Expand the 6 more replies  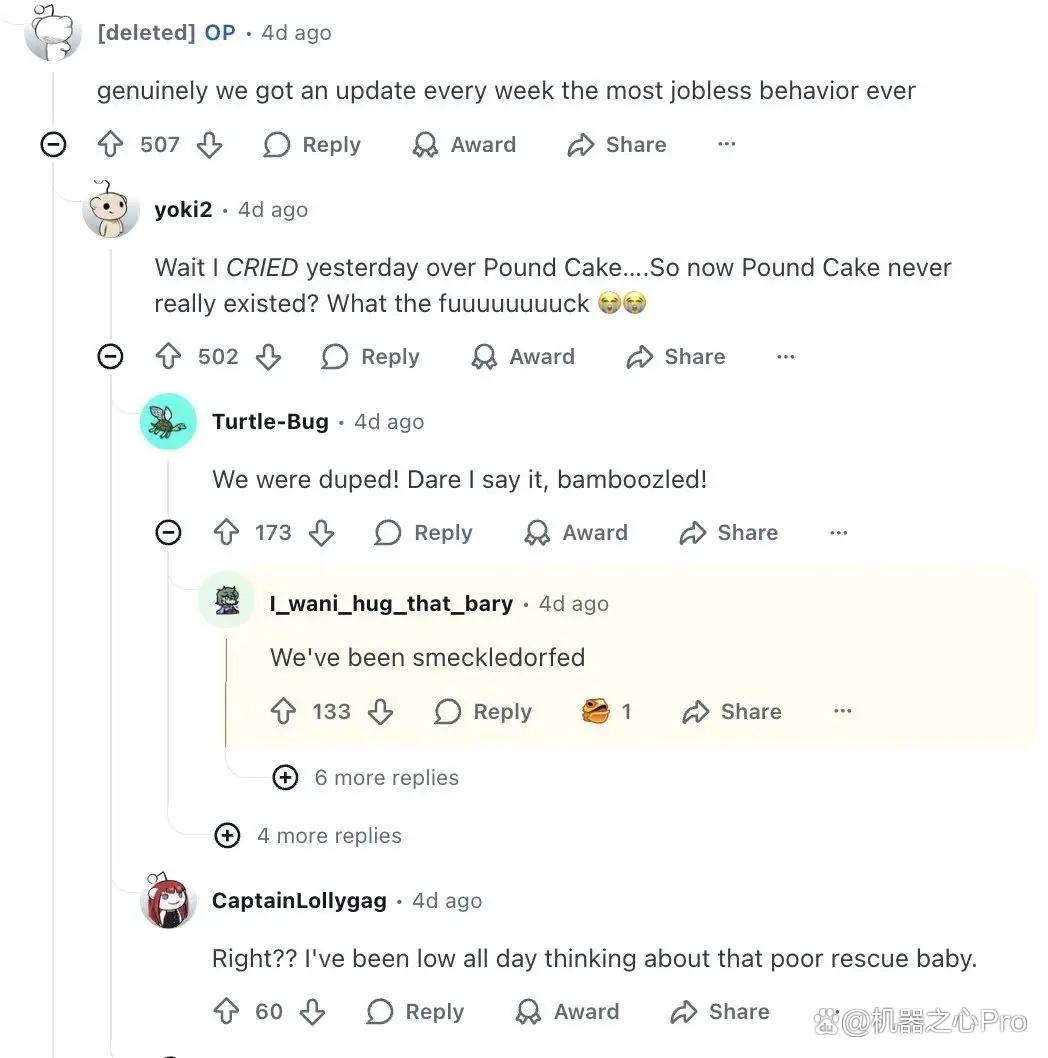[x=366, y=777]
